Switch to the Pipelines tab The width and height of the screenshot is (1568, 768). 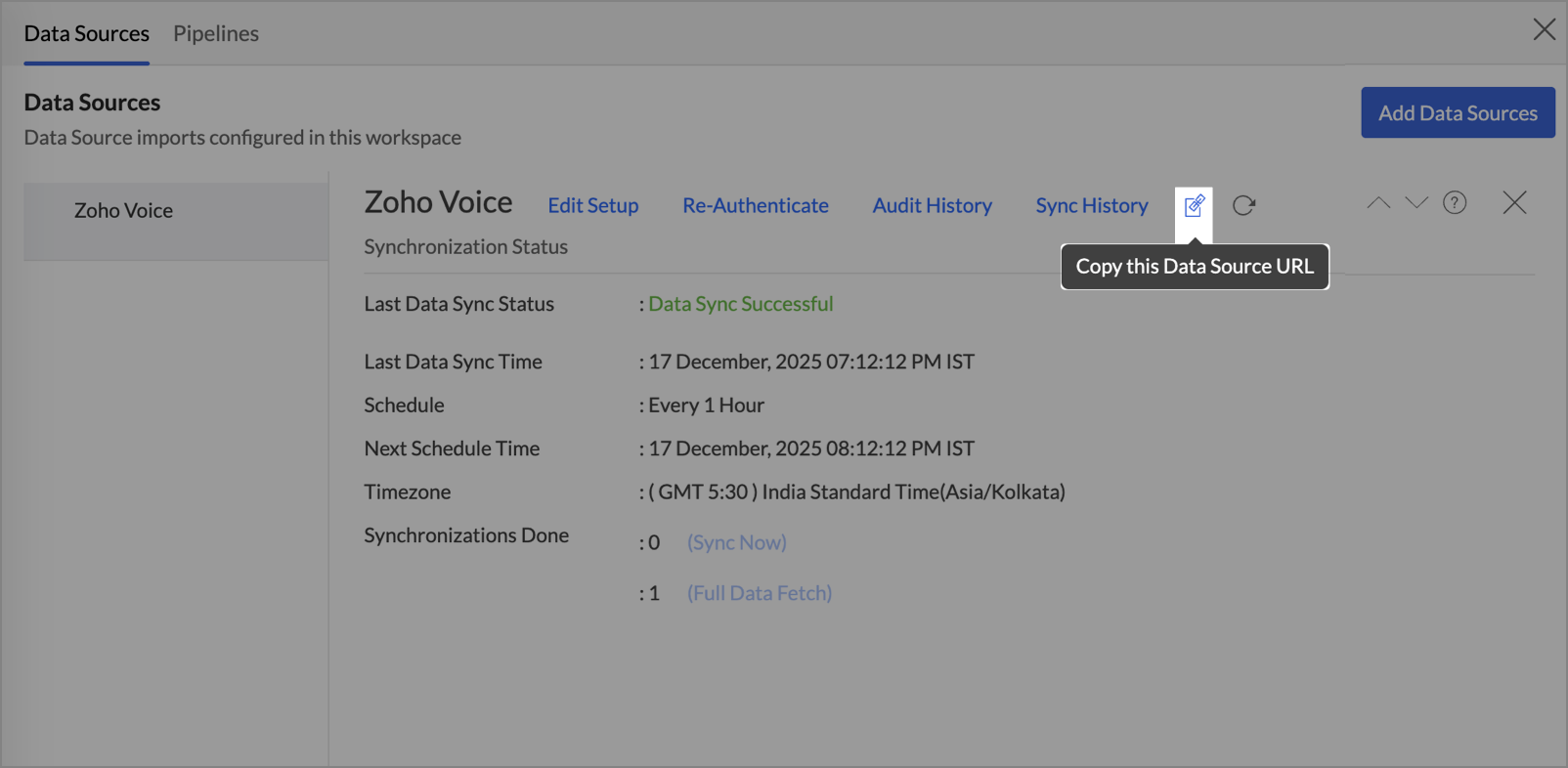[216, 33]
